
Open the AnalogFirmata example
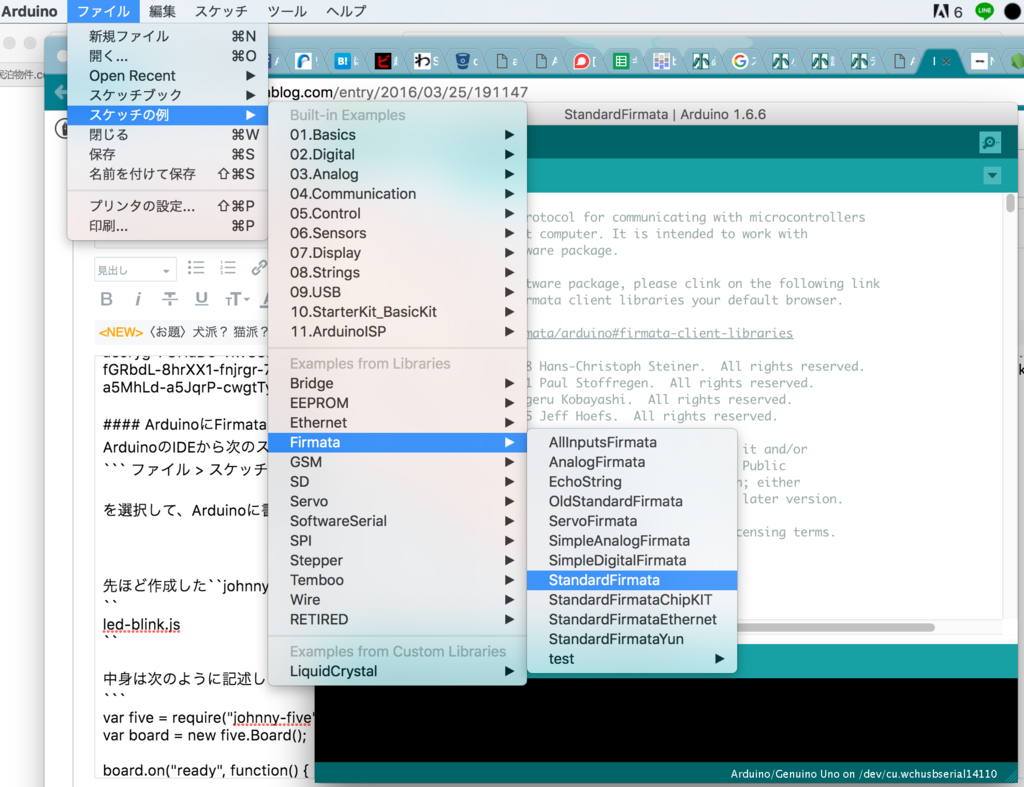632,462
